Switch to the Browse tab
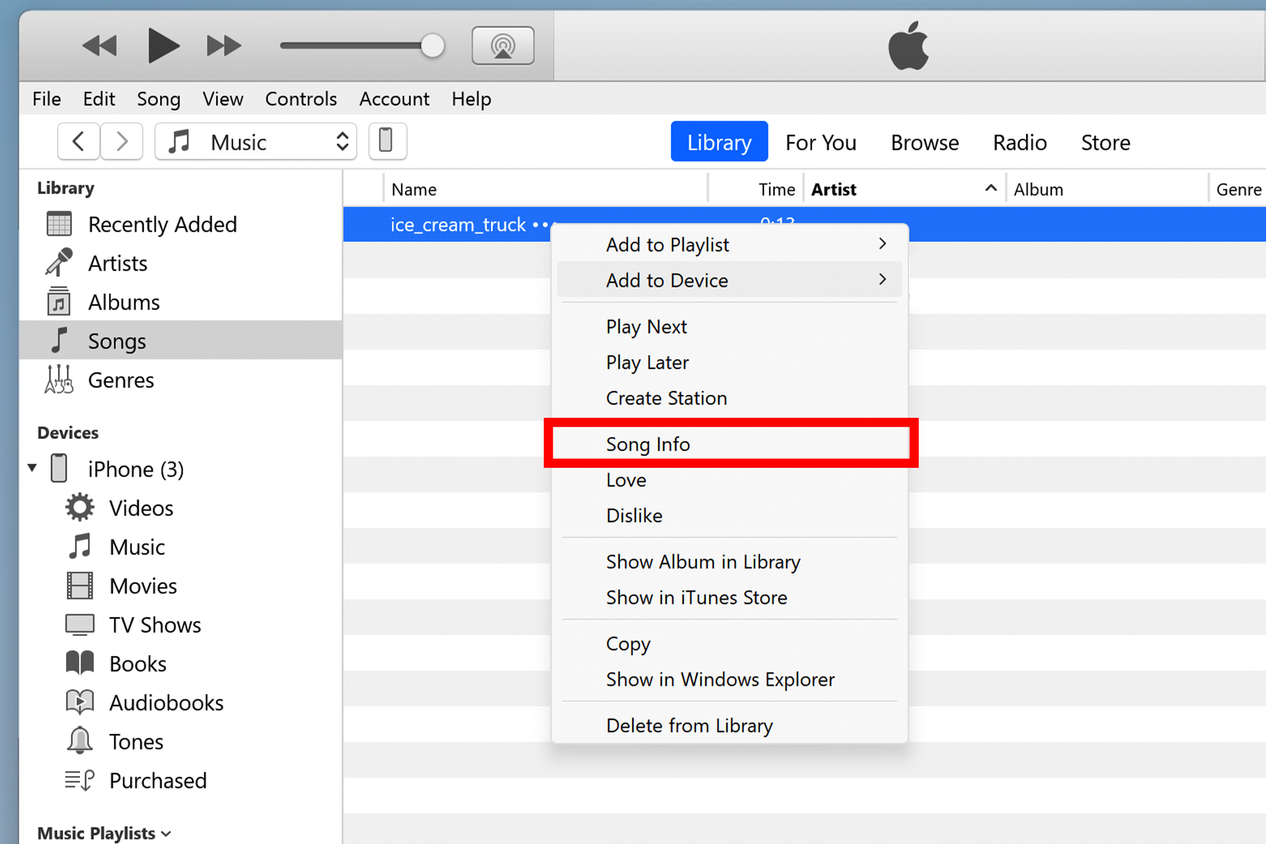Screen dimensions: 1266x844 coord(925,142)
